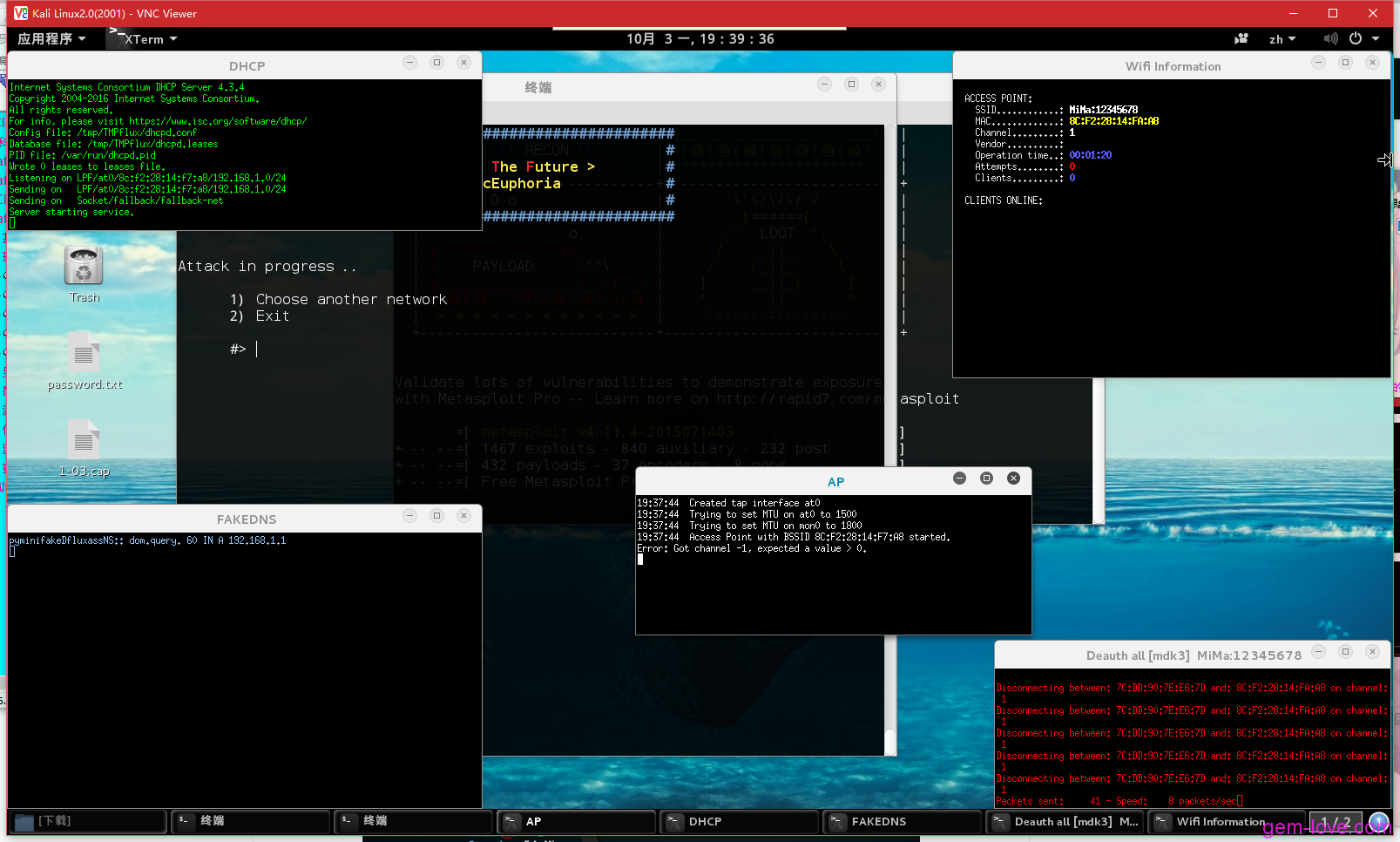Maximize the DHCP window

tap(436, 63)
